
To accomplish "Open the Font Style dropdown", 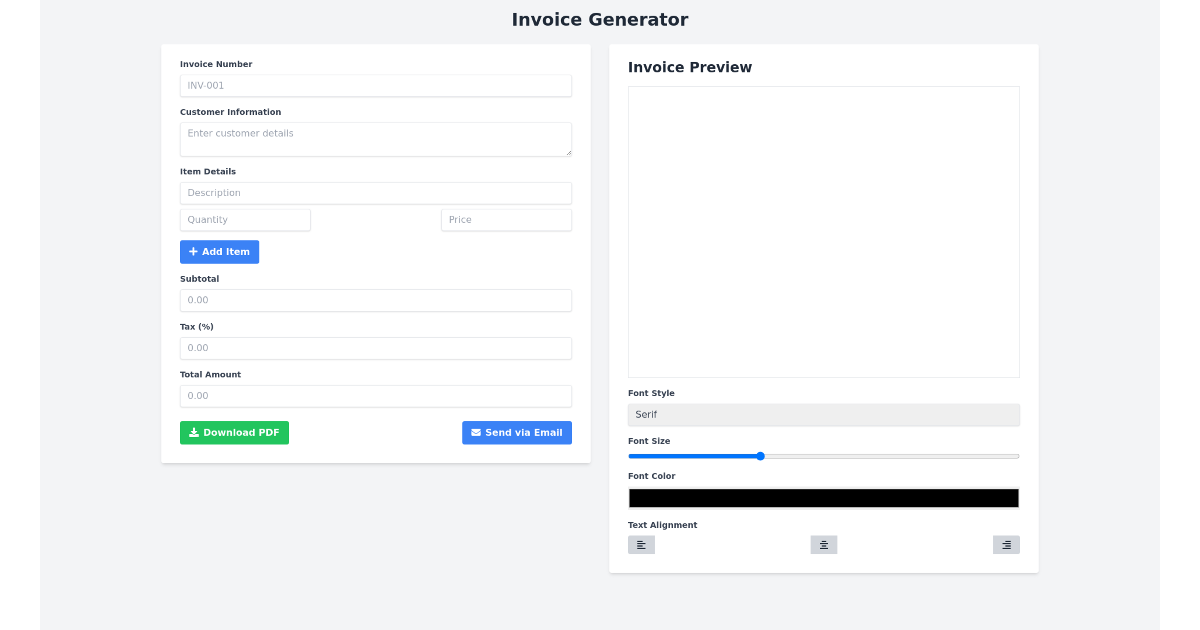I will (x=823, y=414).
